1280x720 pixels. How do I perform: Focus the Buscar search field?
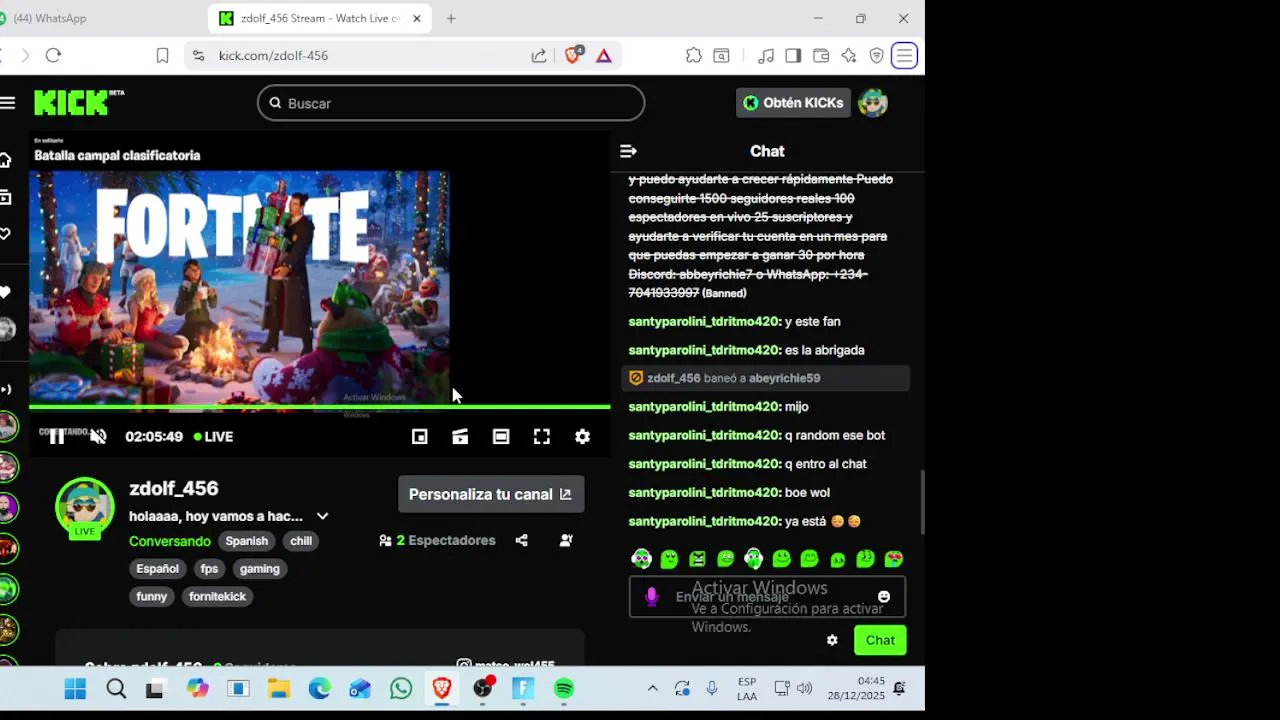pos(451,103)
